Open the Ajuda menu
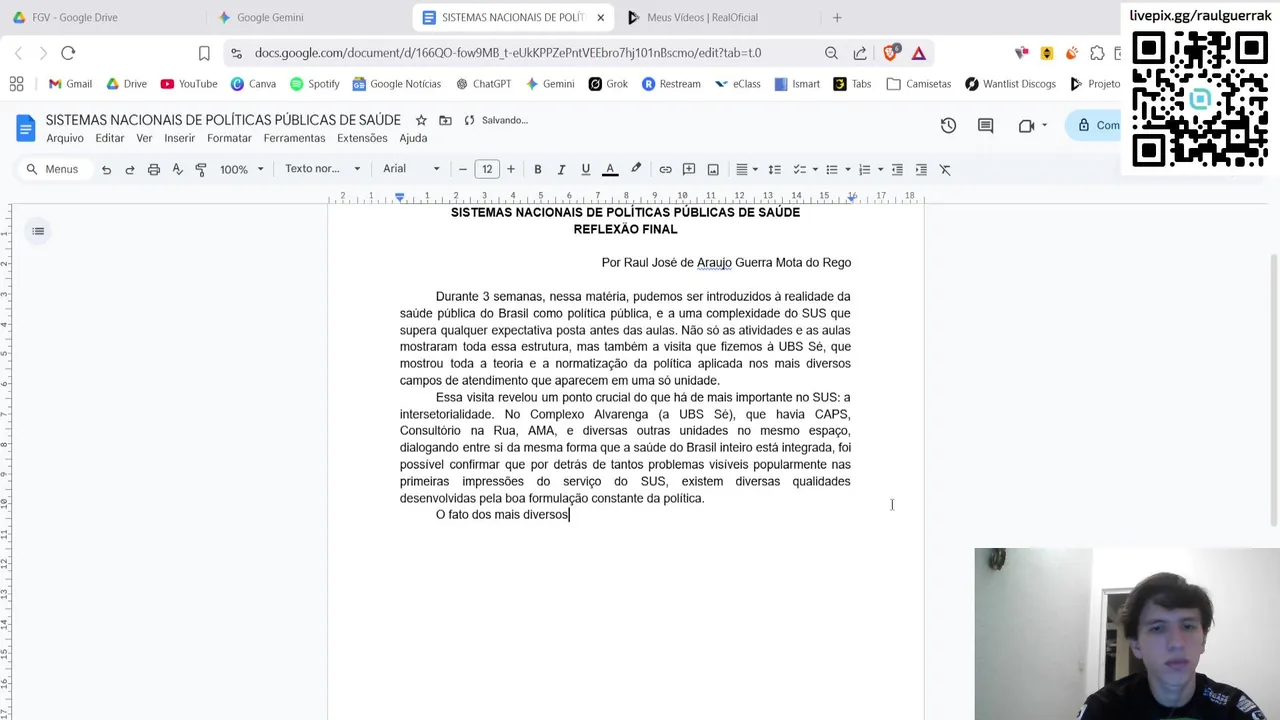 pyautogui.click(x=413, y=138)
